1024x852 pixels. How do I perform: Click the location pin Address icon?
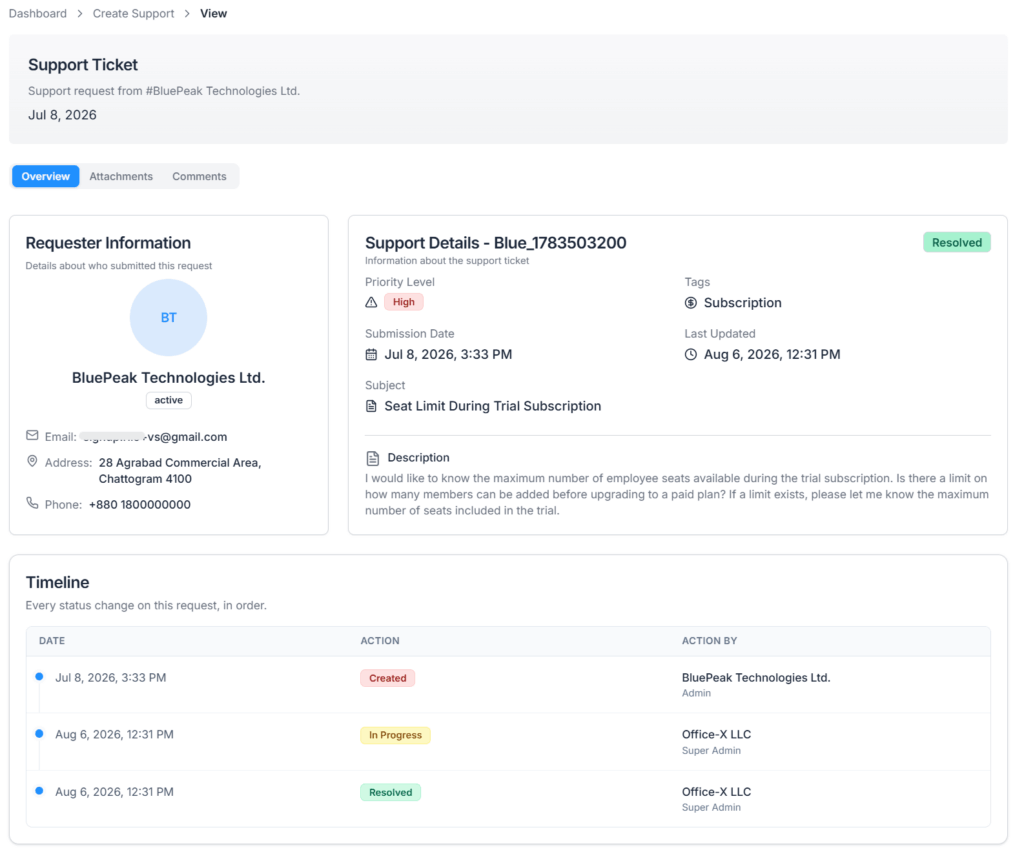pyautogui.click(x=32, y=461)
